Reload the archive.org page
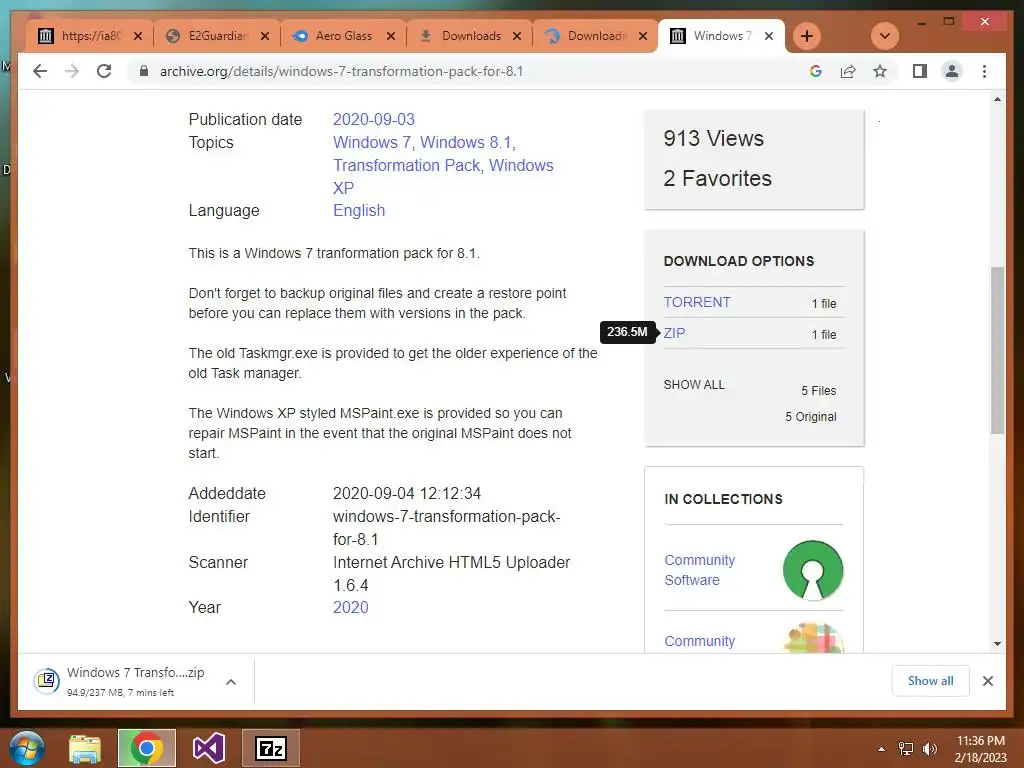 [104, 71]
